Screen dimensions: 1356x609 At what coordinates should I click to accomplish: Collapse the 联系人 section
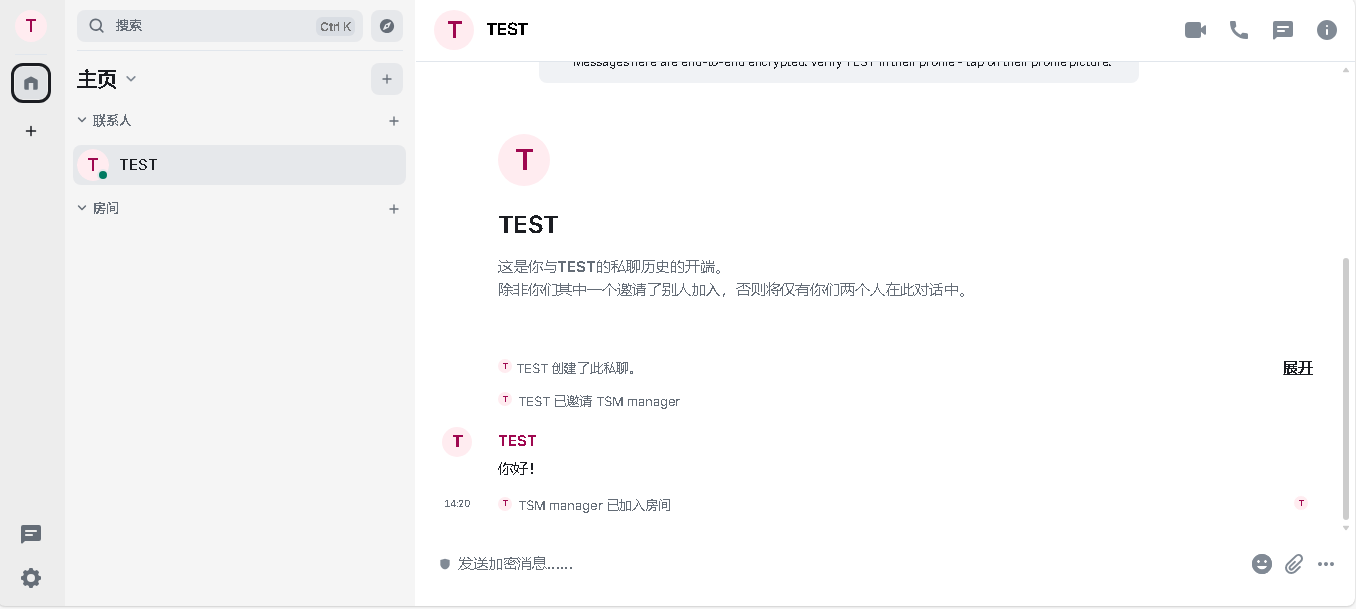pos(82,120)
